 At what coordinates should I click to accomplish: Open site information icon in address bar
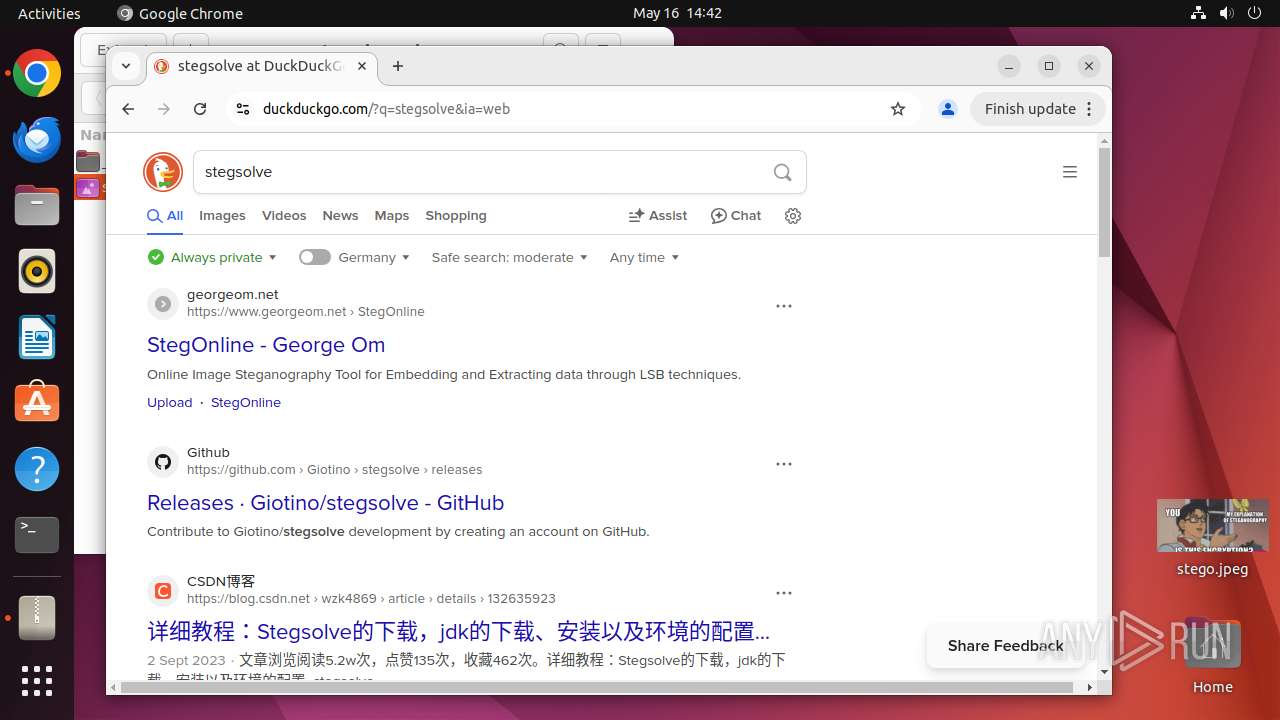point(242,109)
